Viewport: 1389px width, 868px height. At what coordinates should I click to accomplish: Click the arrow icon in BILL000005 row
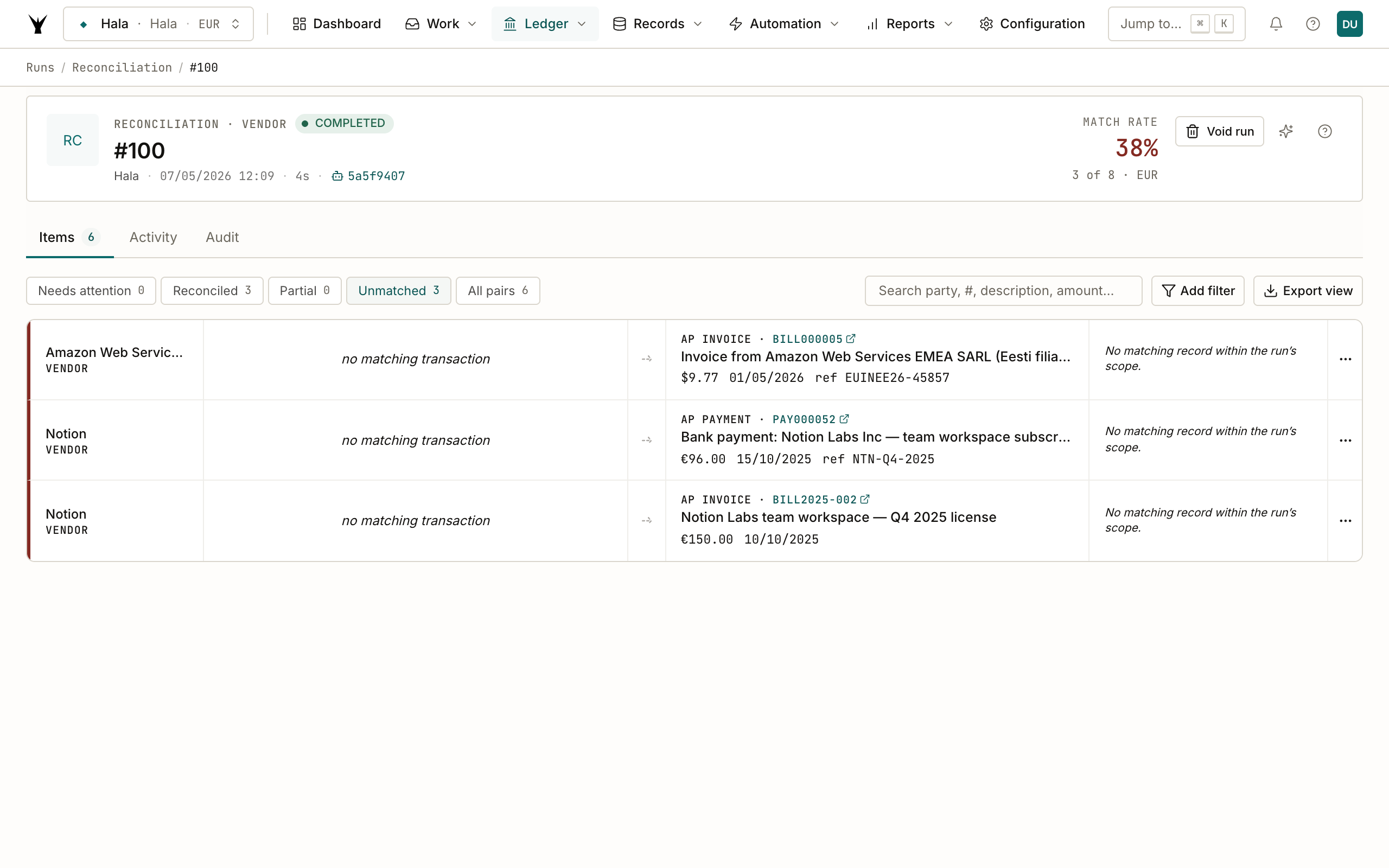point(646,359)
